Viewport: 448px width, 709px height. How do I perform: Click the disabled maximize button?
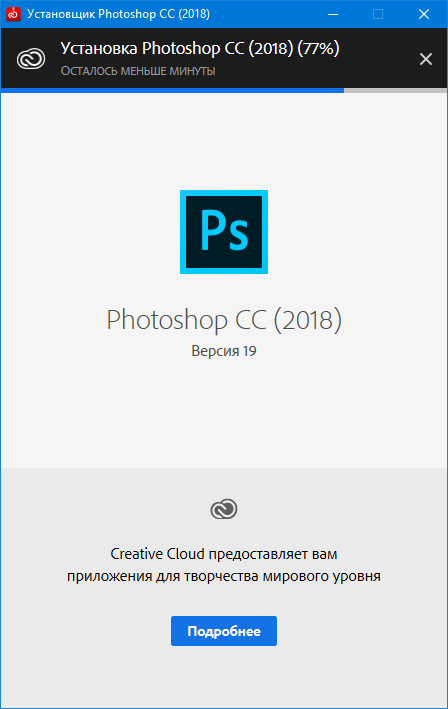click(378, 14)
